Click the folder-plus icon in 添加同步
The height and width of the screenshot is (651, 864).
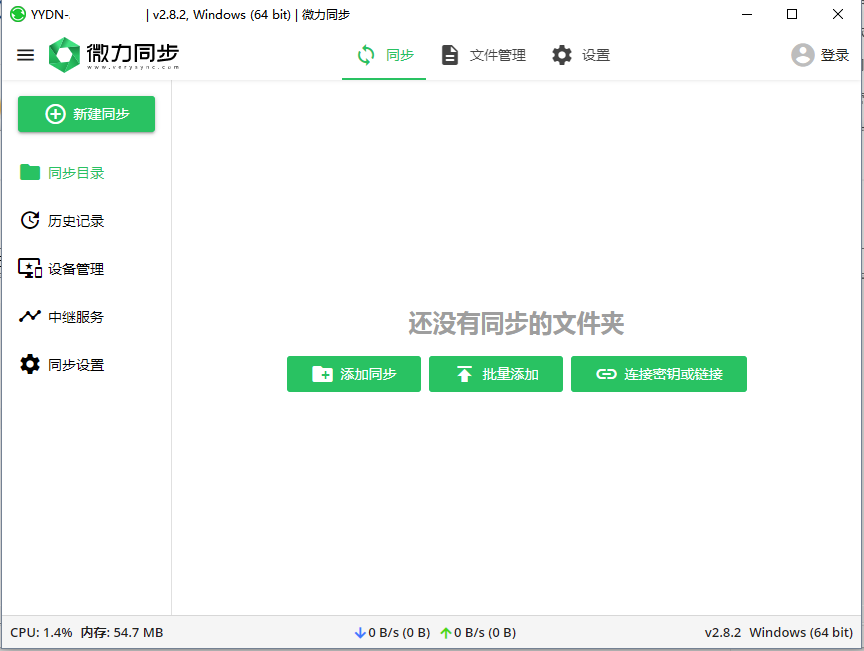(322, 374)
